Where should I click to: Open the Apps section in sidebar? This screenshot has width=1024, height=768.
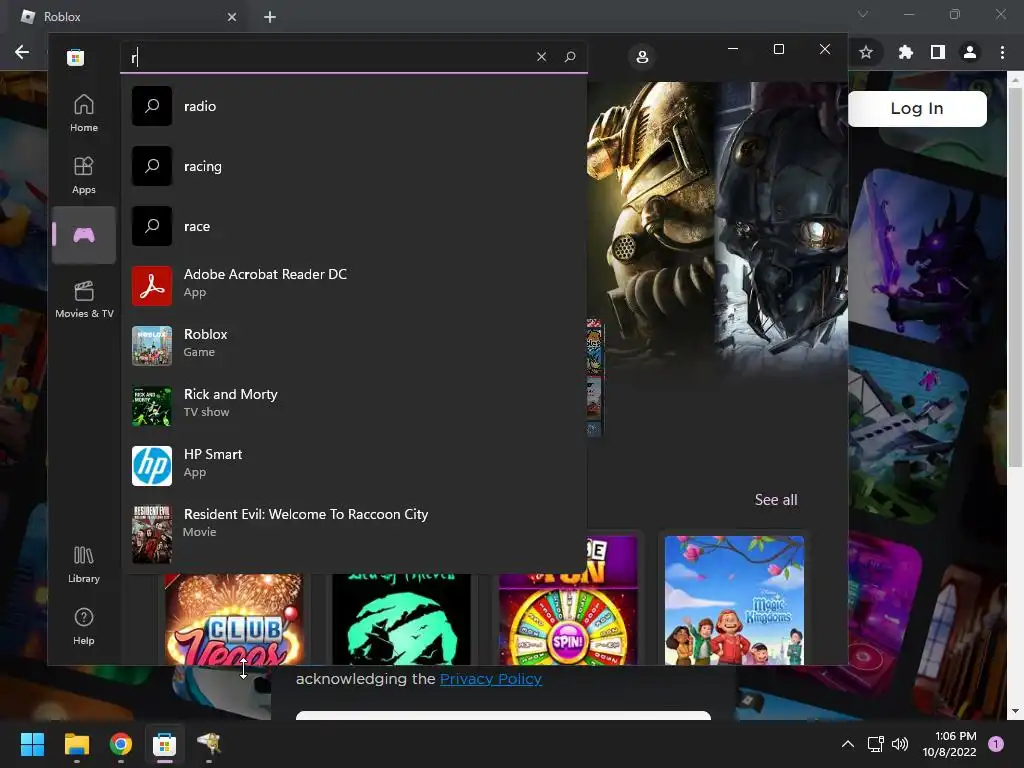click(x=84, y=175)
